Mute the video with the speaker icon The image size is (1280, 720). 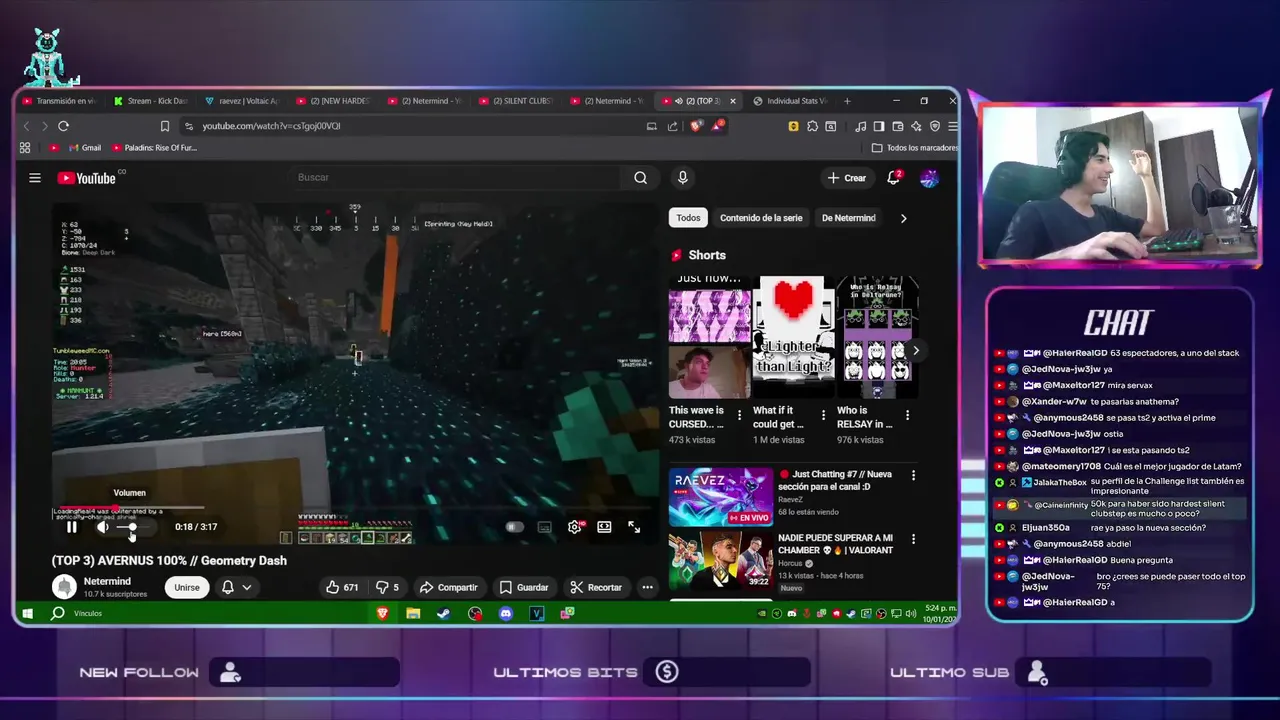point(102,527)
